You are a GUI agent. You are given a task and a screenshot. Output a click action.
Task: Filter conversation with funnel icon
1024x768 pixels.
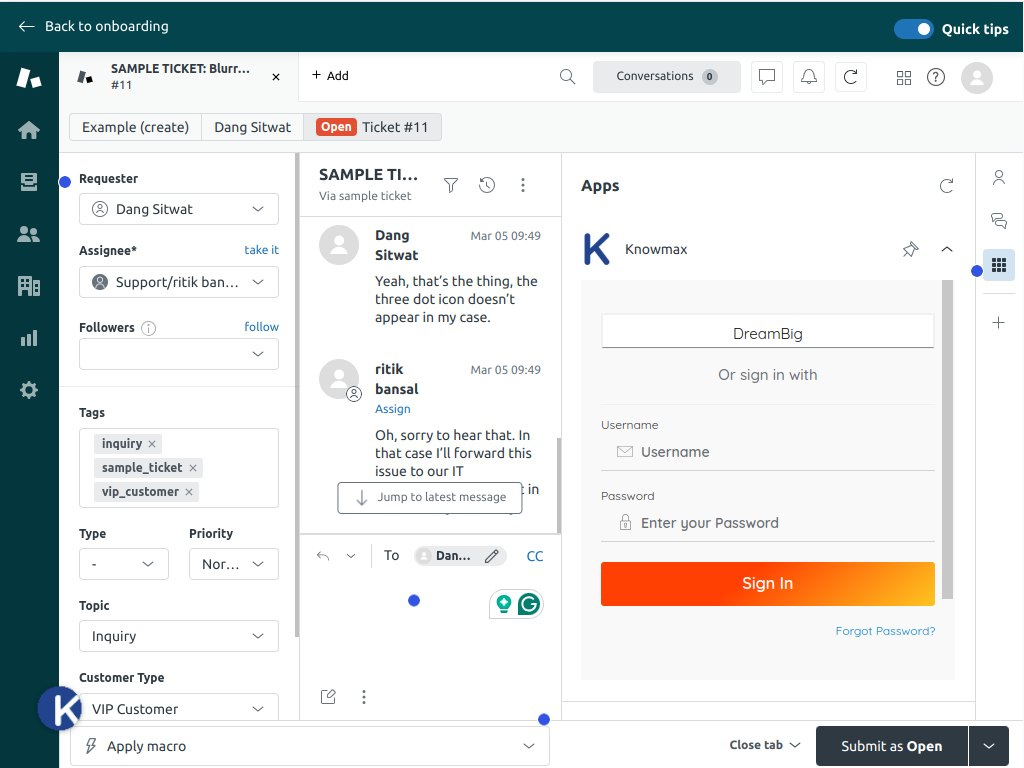point(451,185)
